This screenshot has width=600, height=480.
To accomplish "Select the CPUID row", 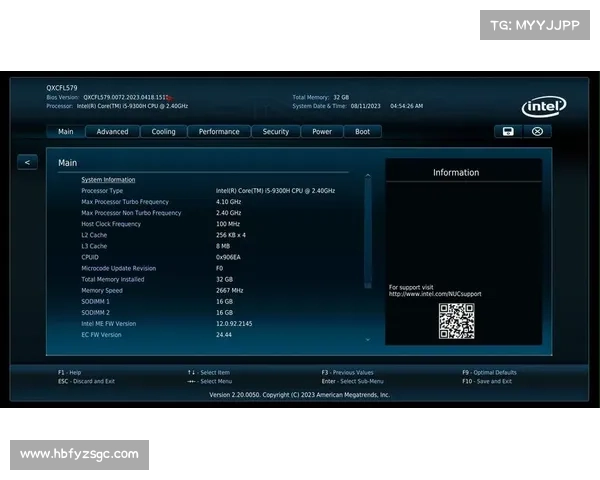I will pyautogui.click(x=161, y=257).
